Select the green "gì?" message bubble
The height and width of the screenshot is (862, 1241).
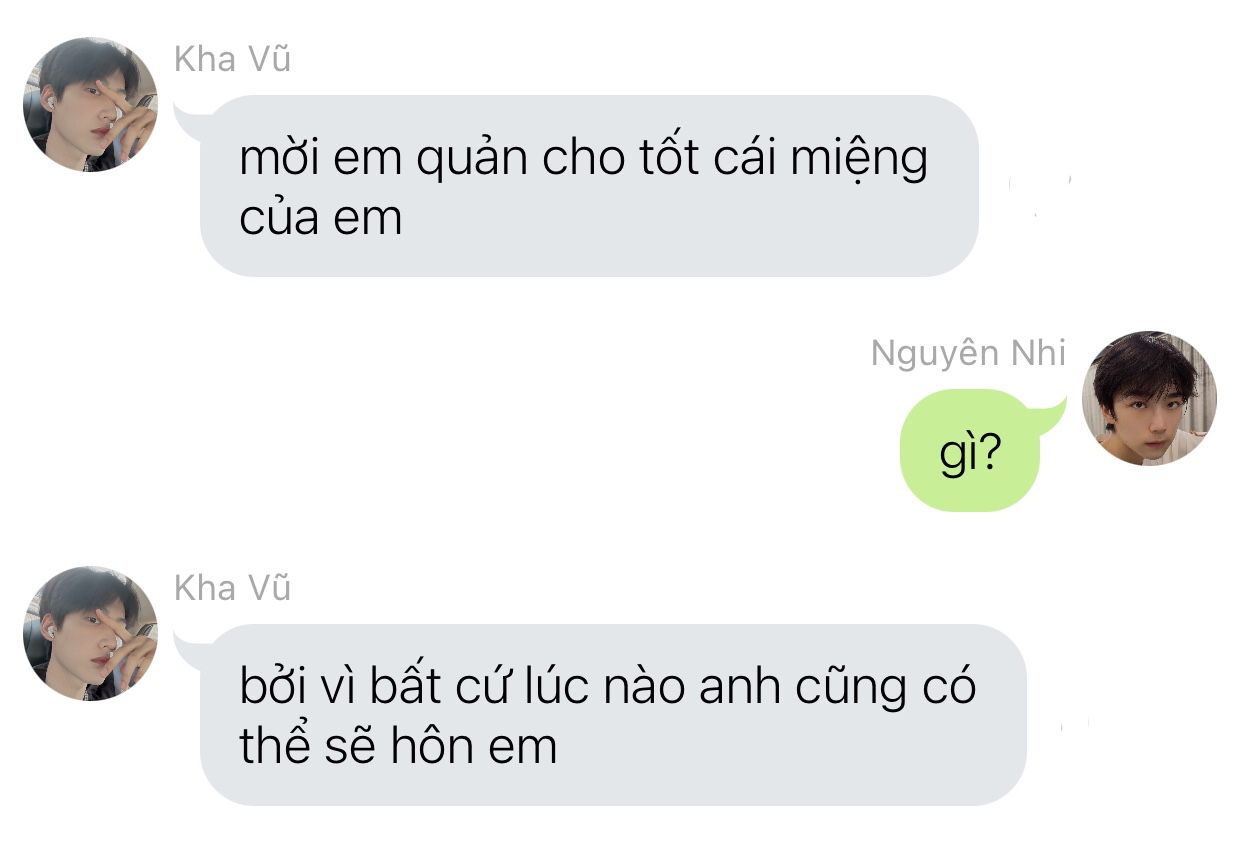[971, 452]
